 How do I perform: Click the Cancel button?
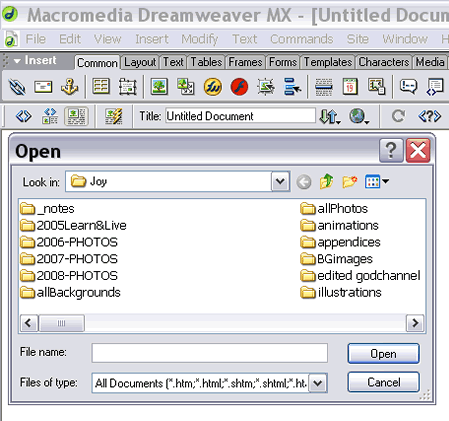pos(383,382)
